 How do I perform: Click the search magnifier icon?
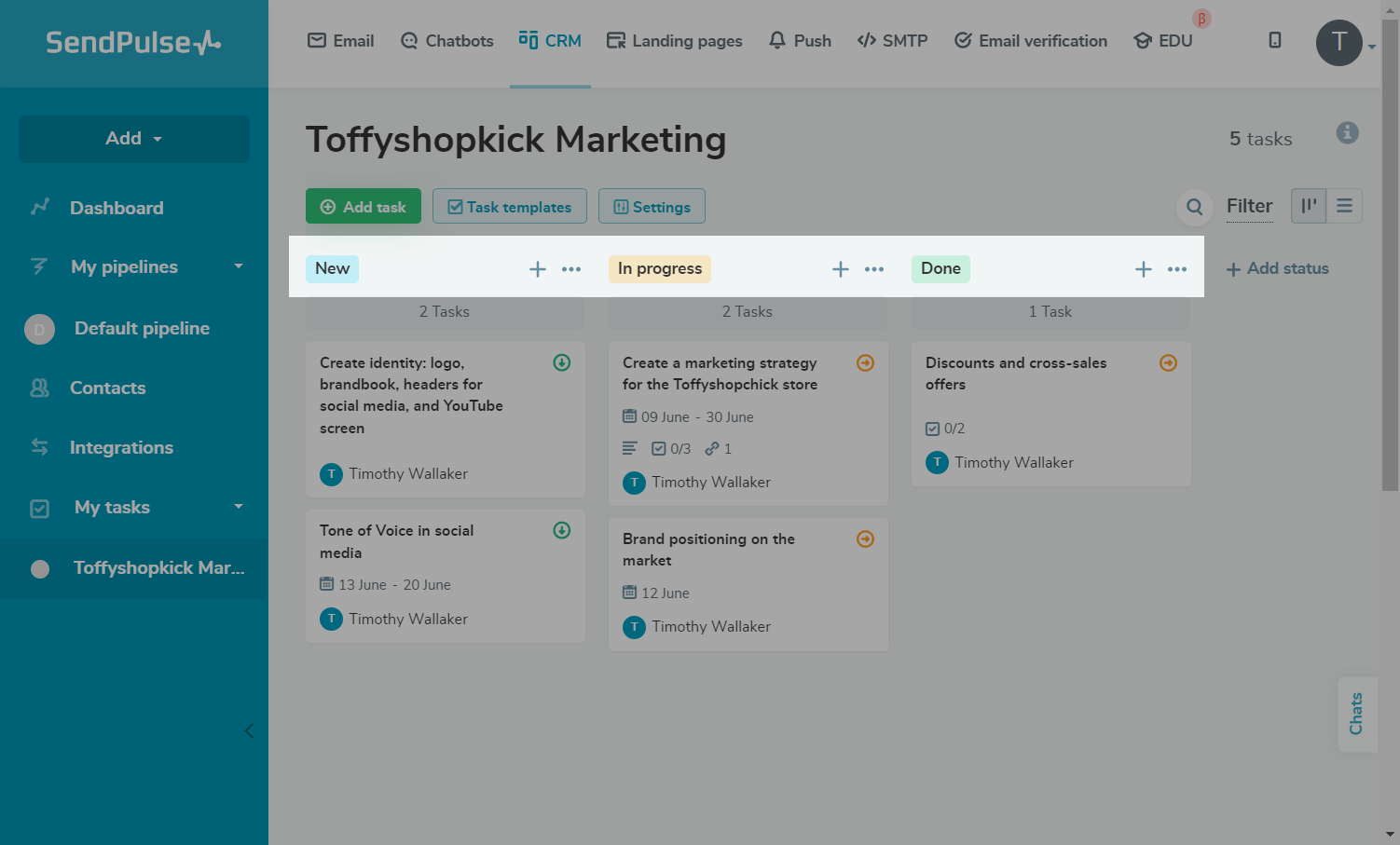click(x=1194, y=207)
